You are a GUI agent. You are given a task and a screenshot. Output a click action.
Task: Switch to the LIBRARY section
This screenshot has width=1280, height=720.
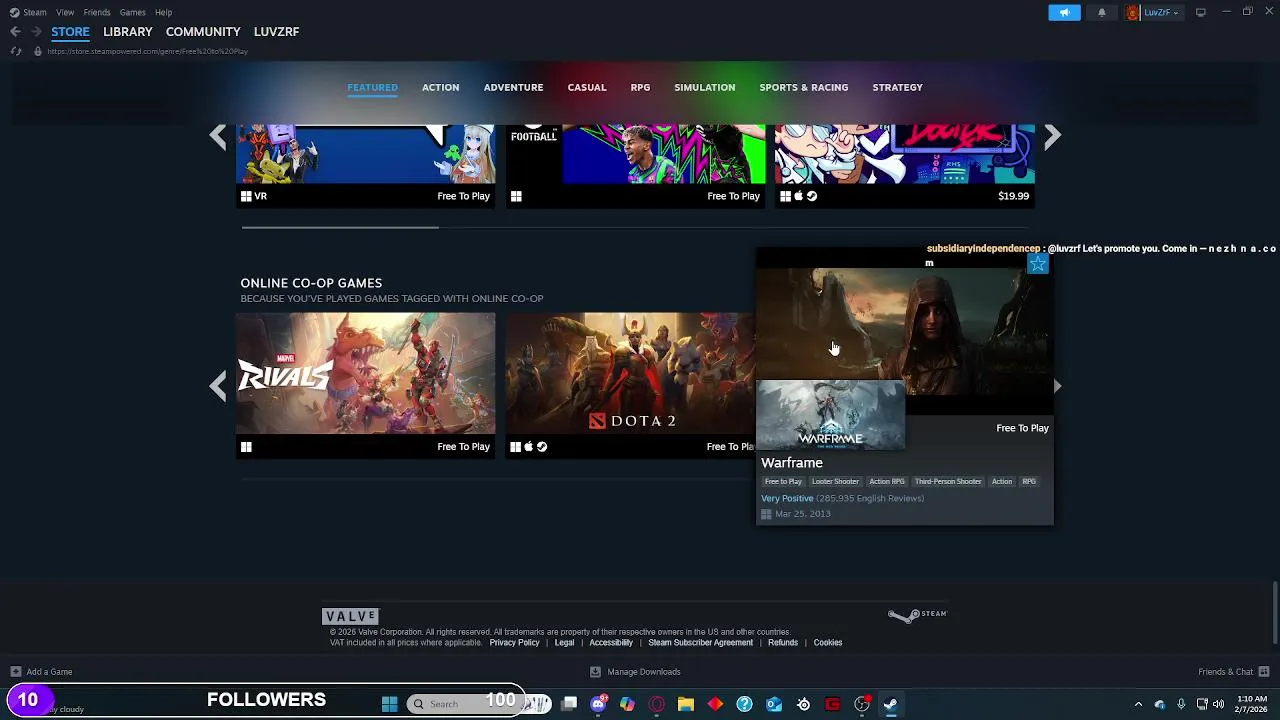pyautogui.click(x=128, y=31)
